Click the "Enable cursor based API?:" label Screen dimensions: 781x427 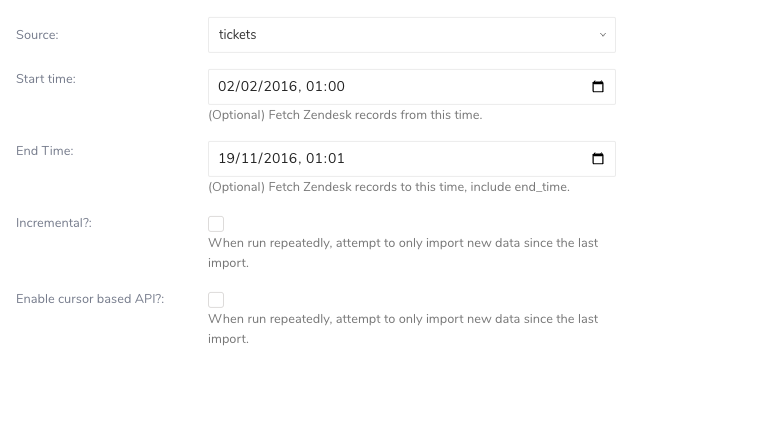(x=90, y=299)
